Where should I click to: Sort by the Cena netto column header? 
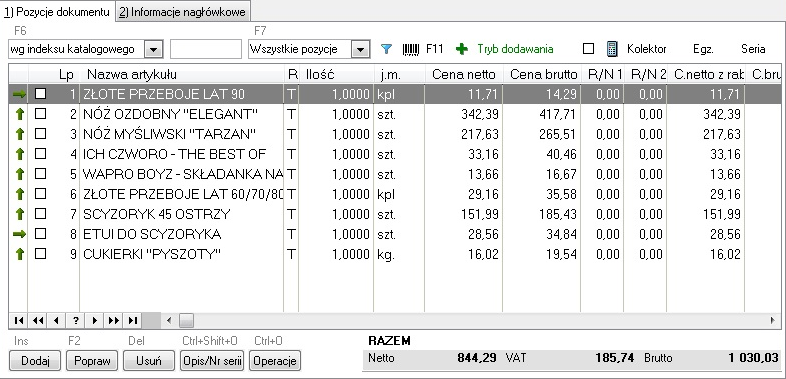click(x=464, y=75)
